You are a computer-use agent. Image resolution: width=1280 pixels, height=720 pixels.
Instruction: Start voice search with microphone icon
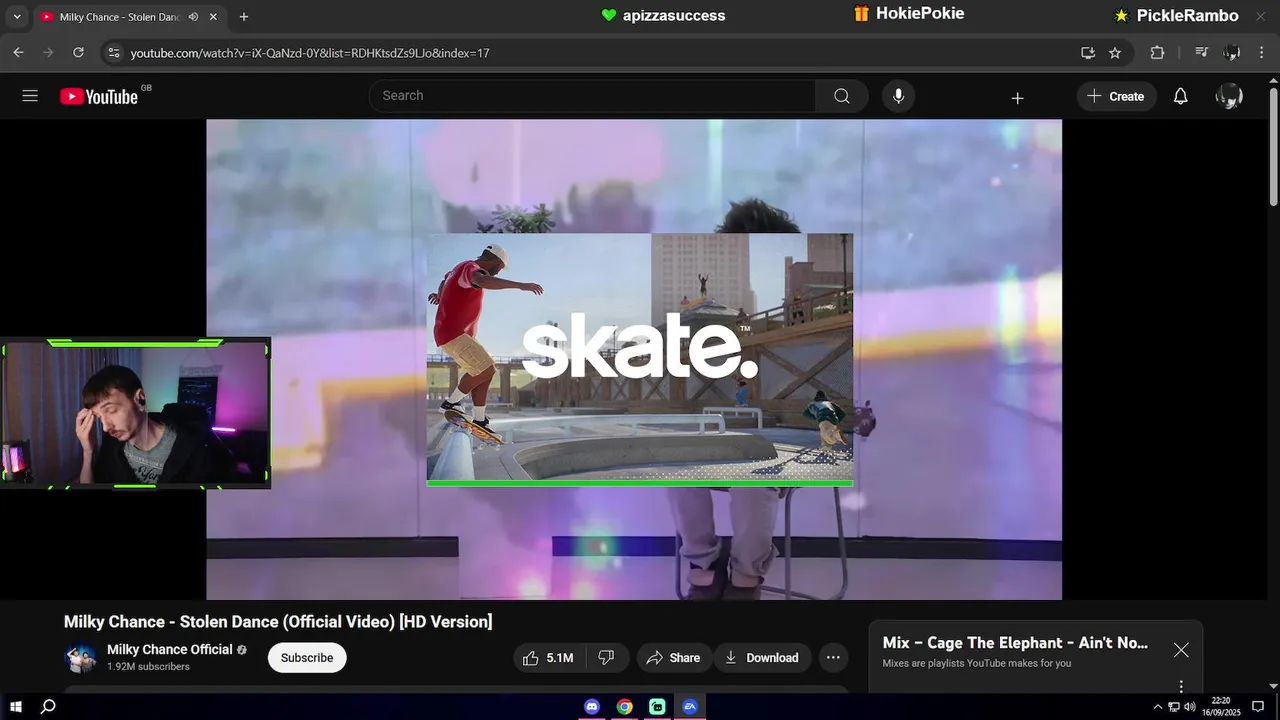coord(898,96)
